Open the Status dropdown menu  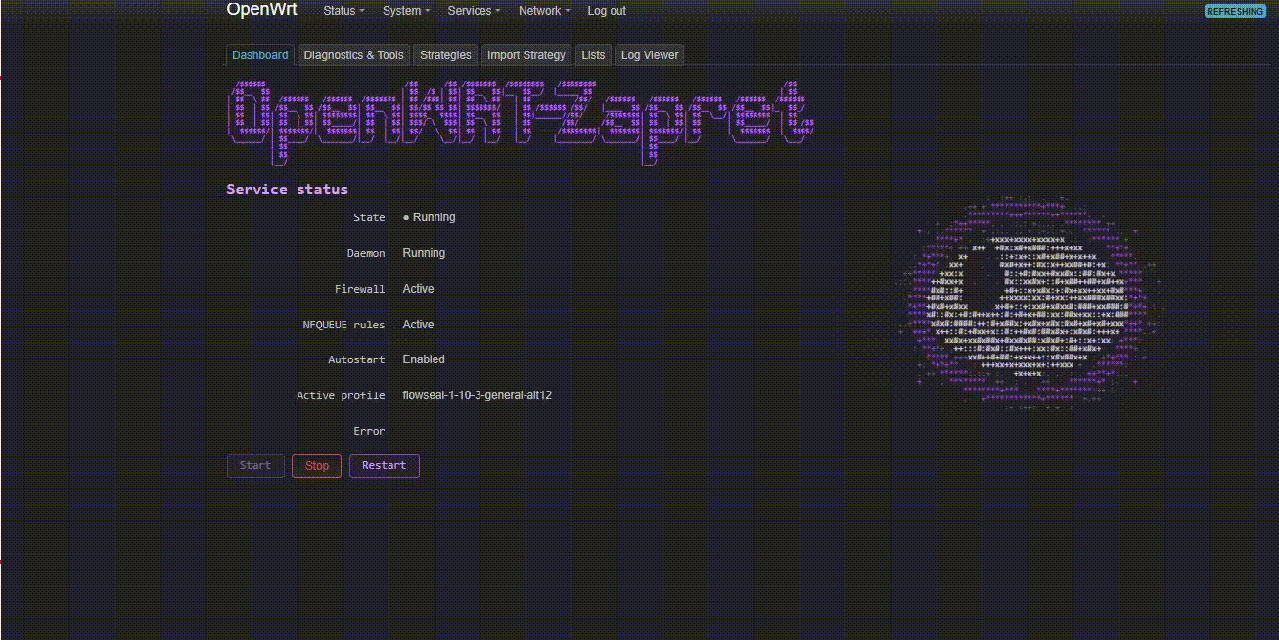(x=344, y=11)
